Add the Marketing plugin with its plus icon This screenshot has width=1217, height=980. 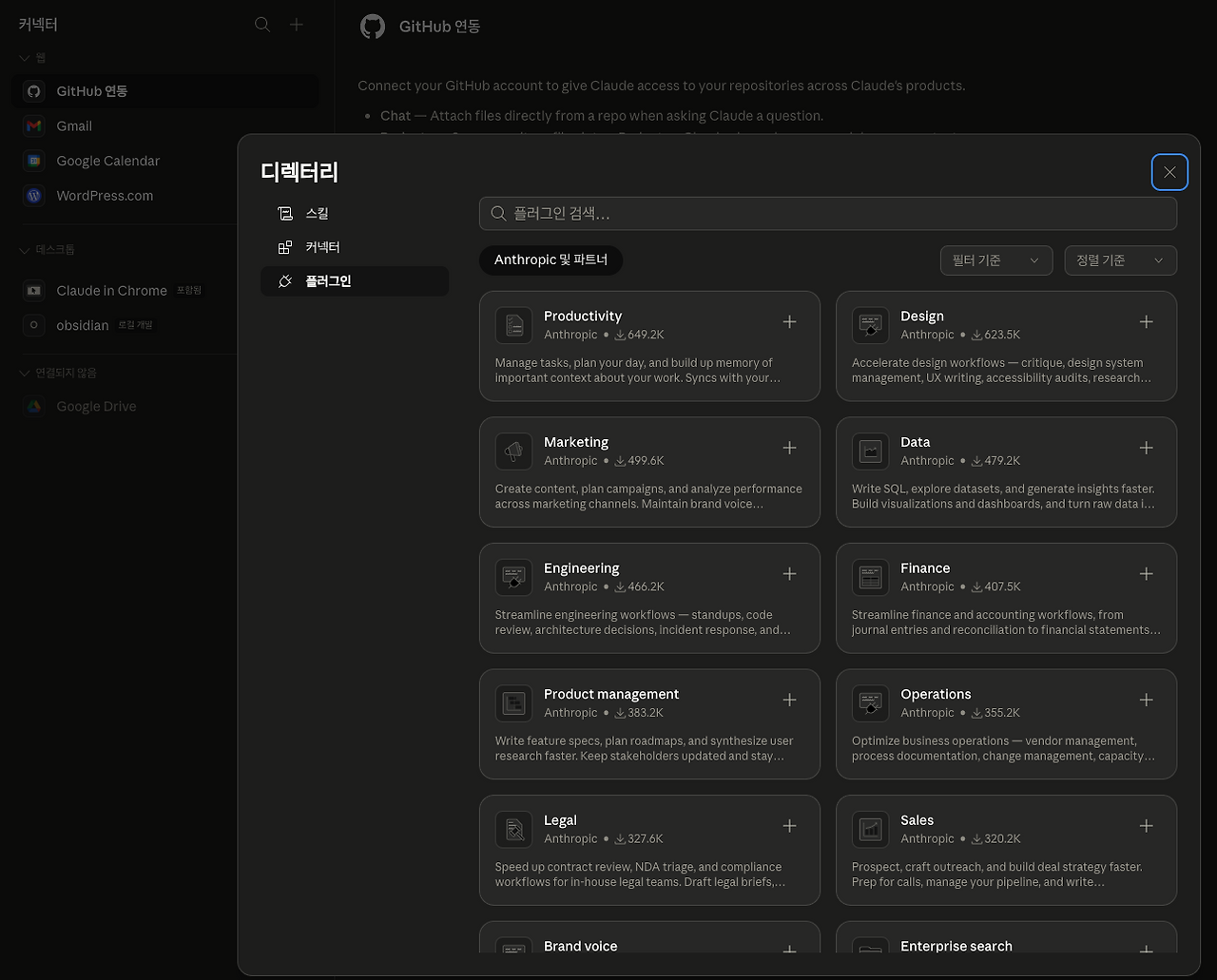(789, 448)
